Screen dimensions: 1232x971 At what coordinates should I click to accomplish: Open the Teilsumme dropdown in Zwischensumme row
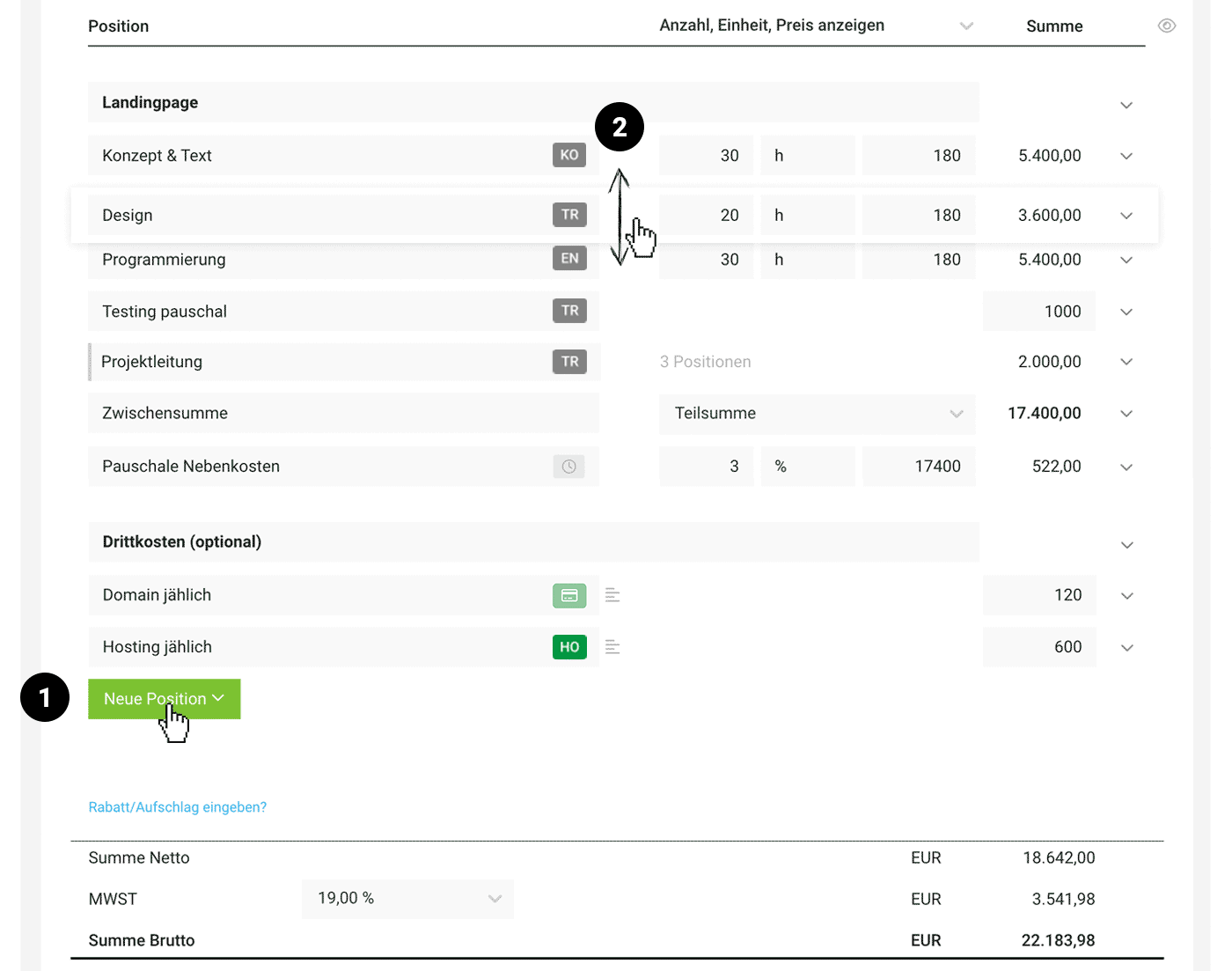click(956, 414)
